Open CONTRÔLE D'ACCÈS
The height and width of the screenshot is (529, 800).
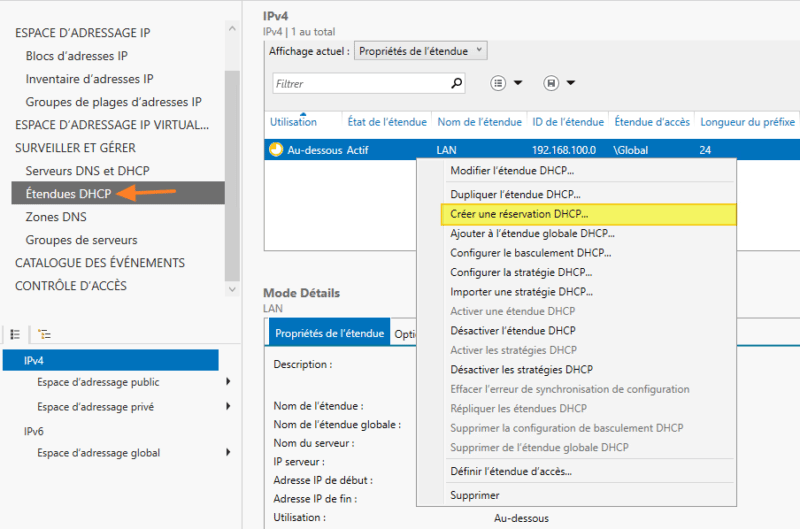click(71, 286)
